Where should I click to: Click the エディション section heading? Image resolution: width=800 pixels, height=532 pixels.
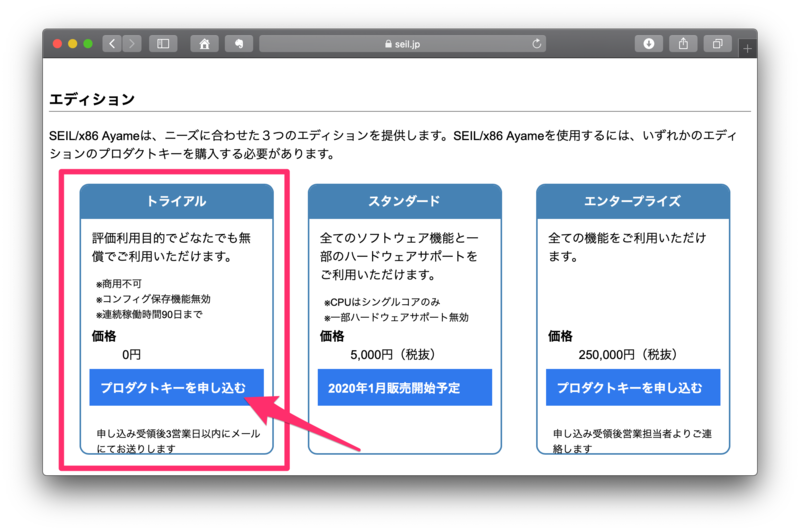click(92, 99)
